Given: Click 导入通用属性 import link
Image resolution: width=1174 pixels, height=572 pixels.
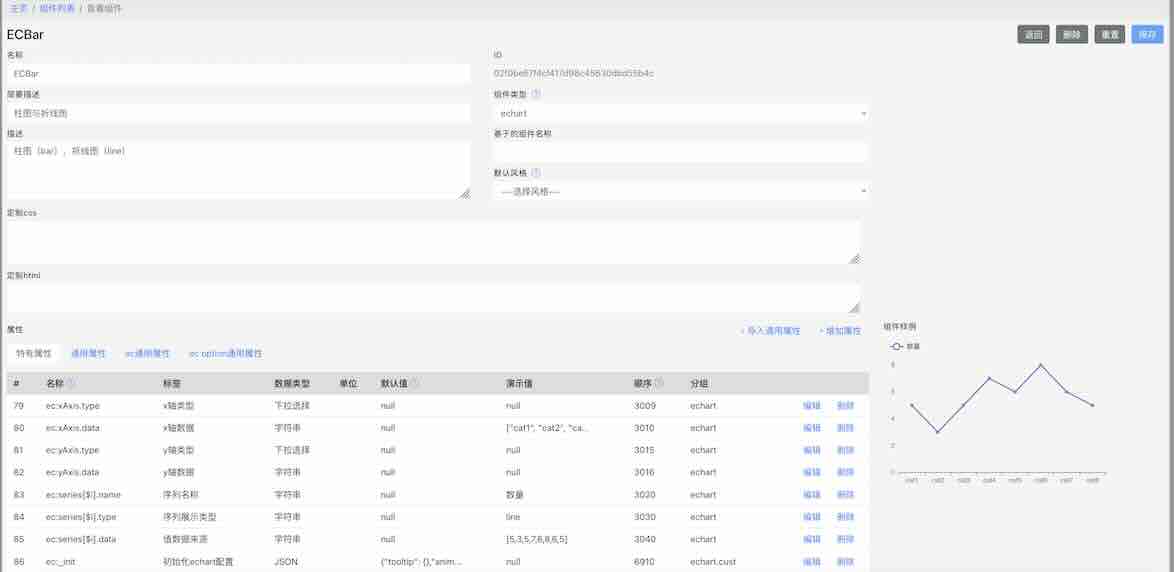Looking at the screenshot, I should coord(770,331).
